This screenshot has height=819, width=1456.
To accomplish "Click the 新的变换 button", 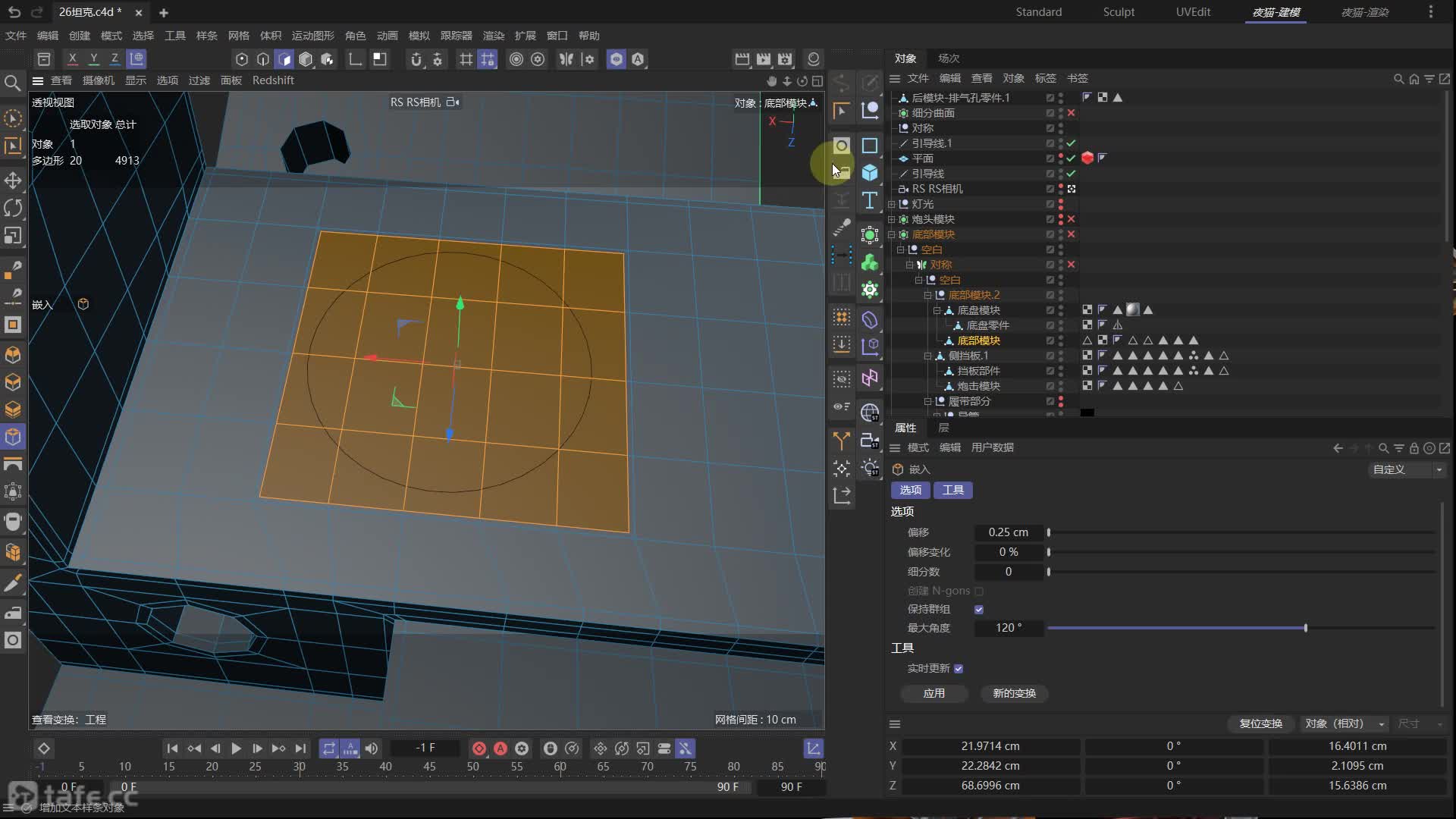I will [1014, 694].
